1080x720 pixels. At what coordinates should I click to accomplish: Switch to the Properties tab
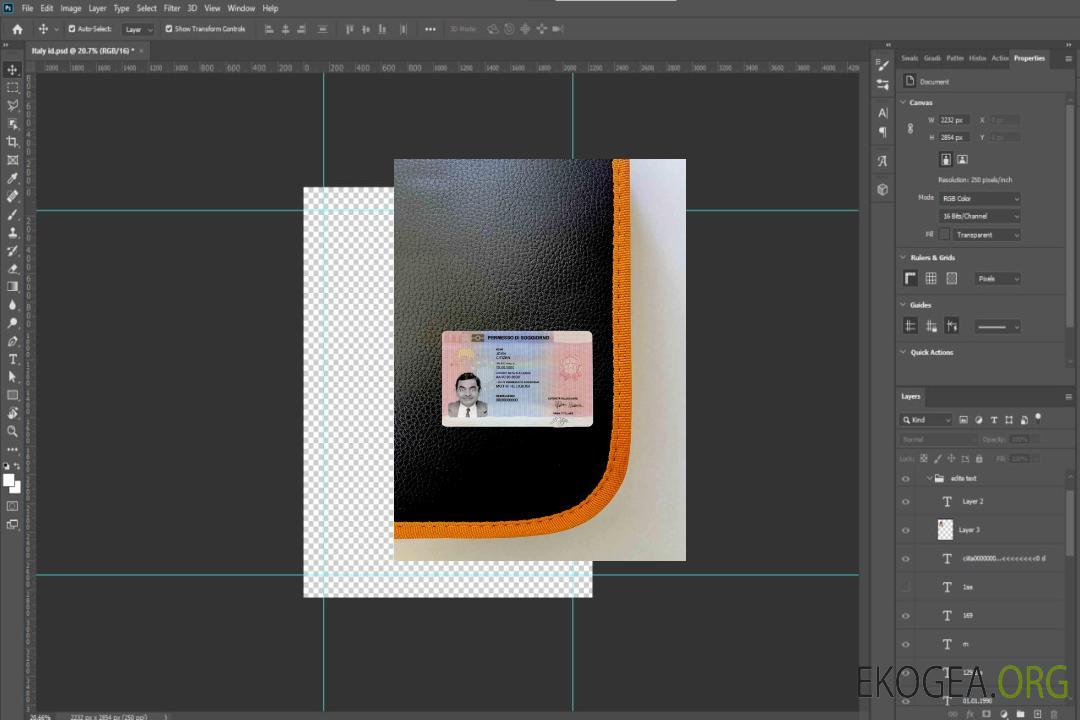coord(1029,58)
